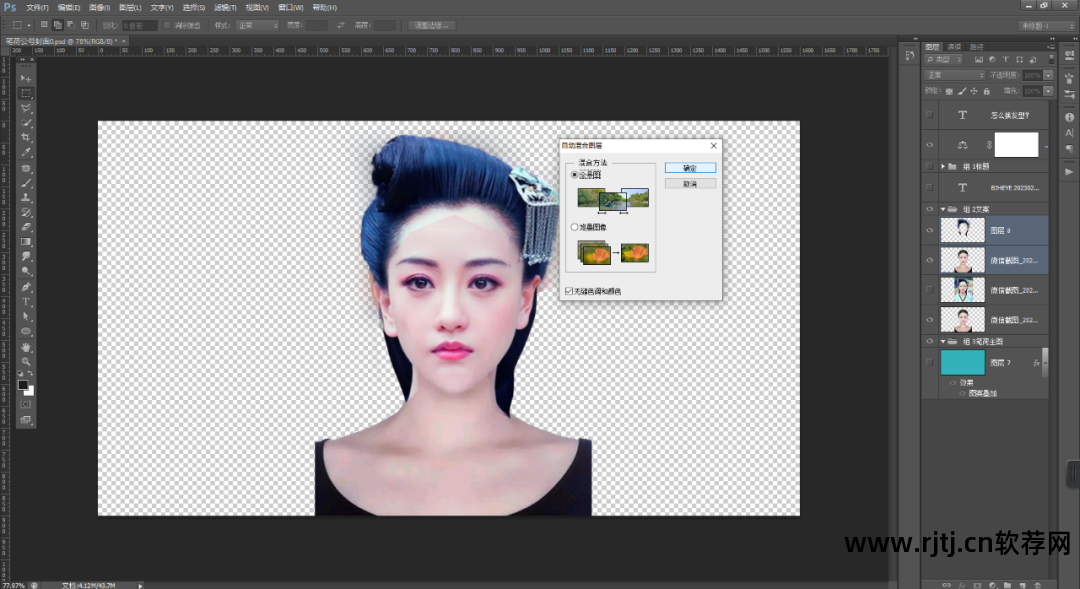1080x589 pixels.
Task: Select the 堆叠图像 stack images option
Action: 574,227
